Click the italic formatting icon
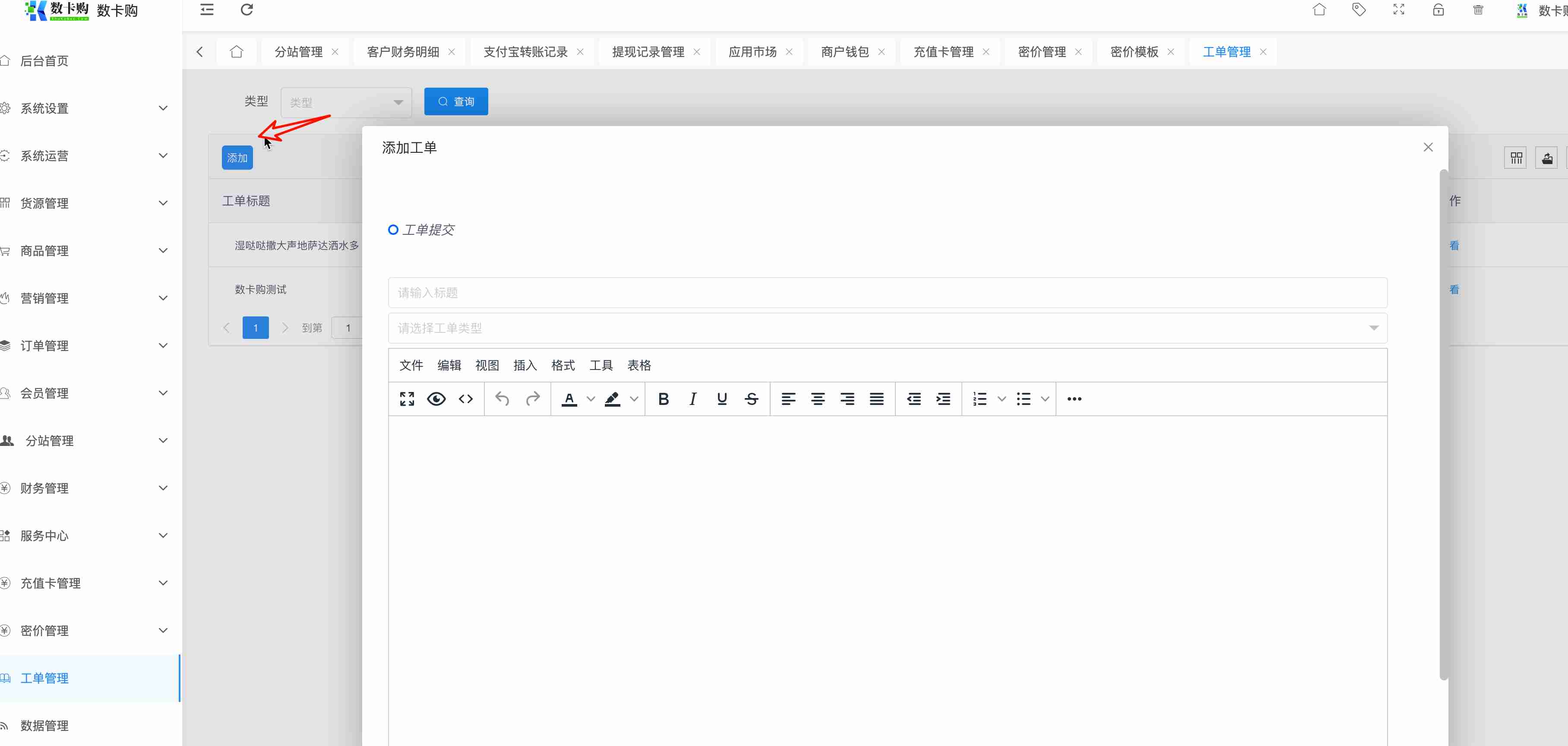Viewport: 1568px width, 746px height. point(693,399)
